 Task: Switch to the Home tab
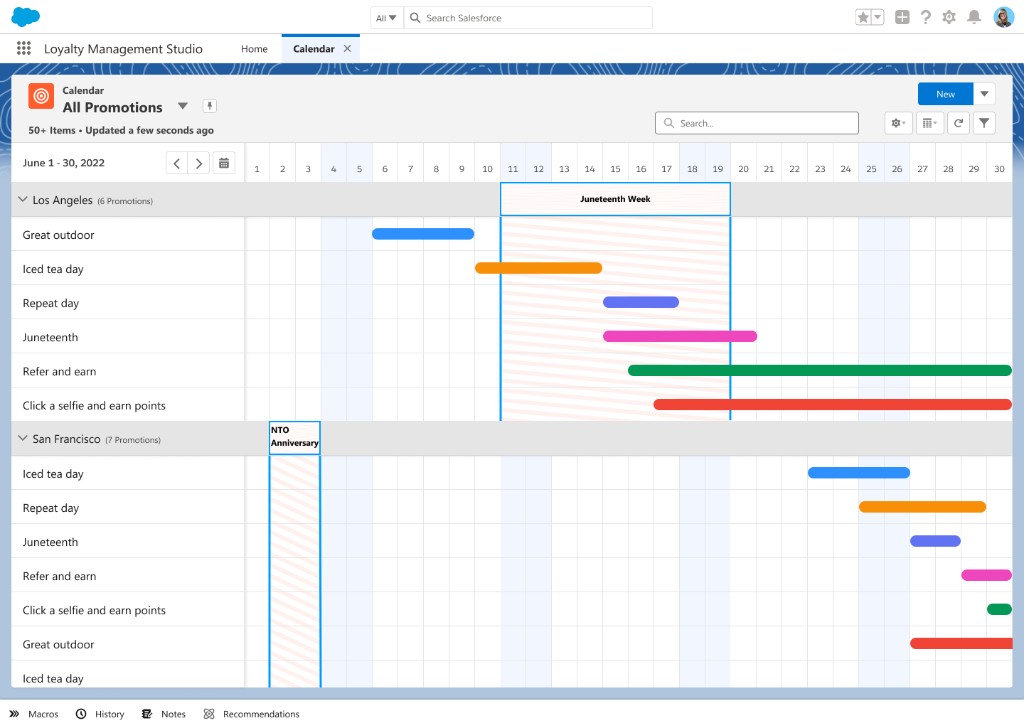pyautogui.click(x=254, y=49)
